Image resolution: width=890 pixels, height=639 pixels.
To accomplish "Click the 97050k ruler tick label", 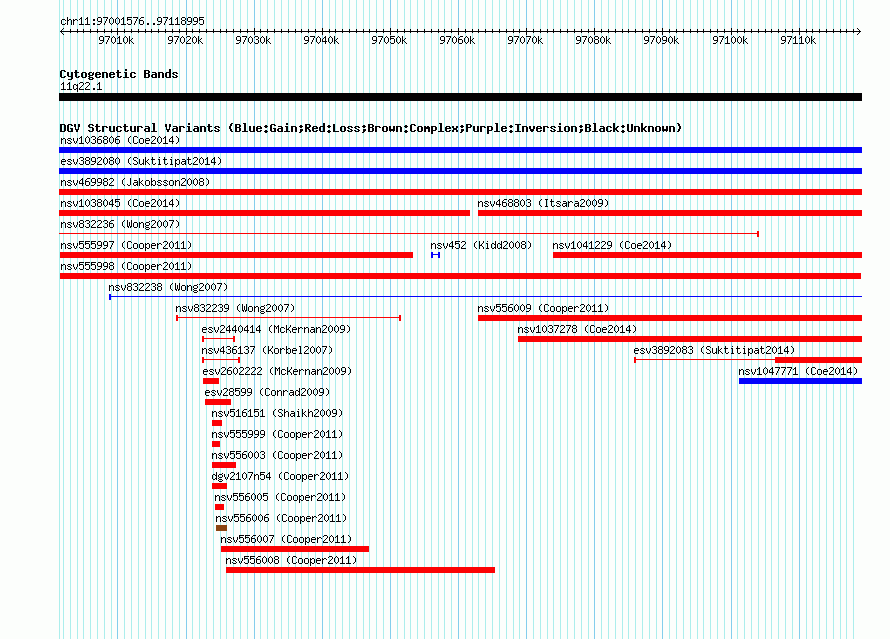I will click(389, 40).
